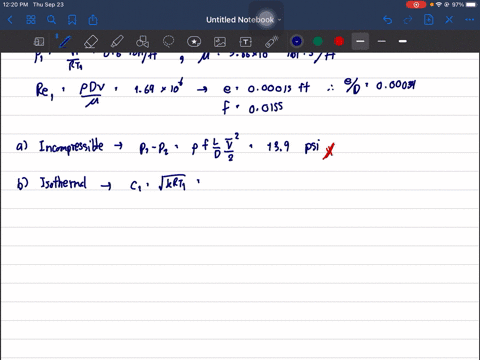Open the Elements sticker tool

coord(194,42)
